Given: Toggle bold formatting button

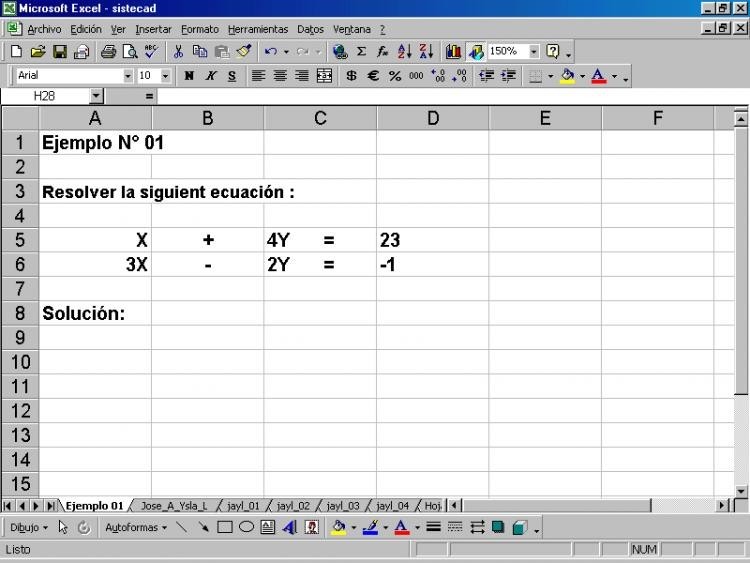Looking at the screenshot, I should (189, 76).
